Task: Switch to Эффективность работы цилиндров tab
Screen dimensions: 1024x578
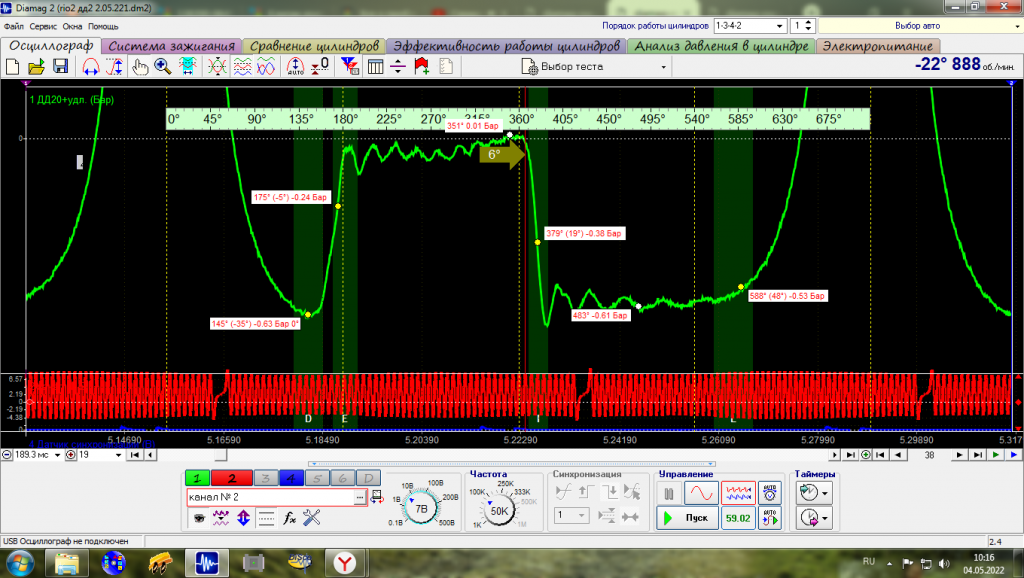Action: coord(506,46)
